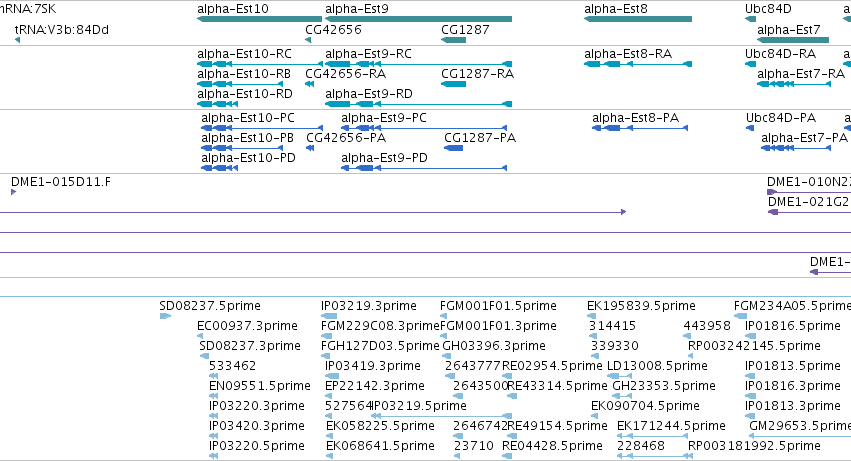
Task: Select EST GH03396.3prime
Action: click(x=494, y=346)
